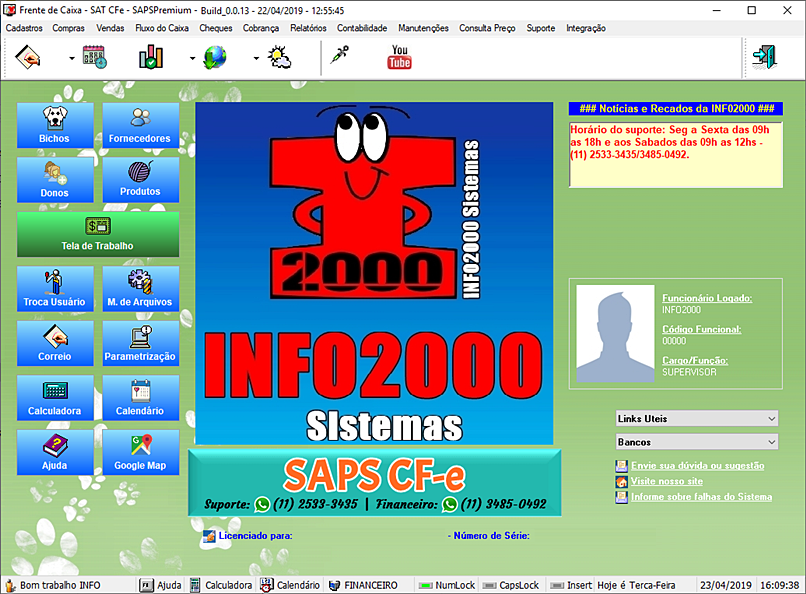Viewport: 806px width, 594px height.
Task: Open the YouTube toolbar icon
Action: click(399, 57)
